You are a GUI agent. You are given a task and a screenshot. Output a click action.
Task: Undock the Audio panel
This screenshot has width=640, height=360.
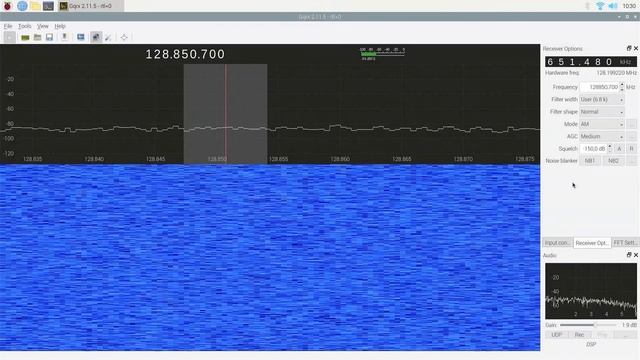pyautogui.click(x=629, y=255)
